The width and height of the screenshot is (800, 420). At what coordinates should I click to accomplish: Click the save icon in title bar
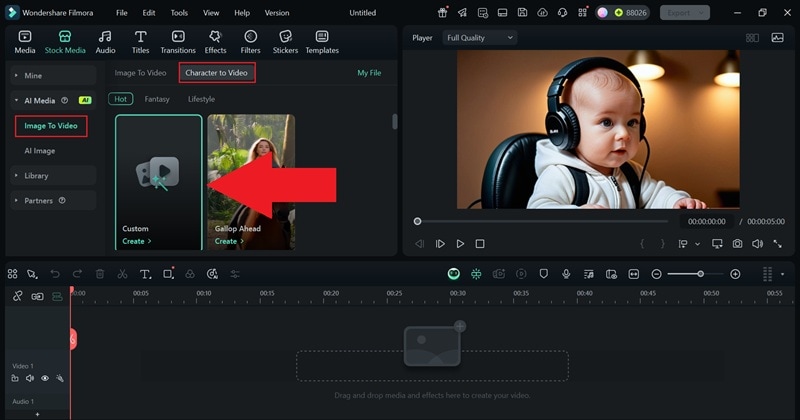pos(522,13)
